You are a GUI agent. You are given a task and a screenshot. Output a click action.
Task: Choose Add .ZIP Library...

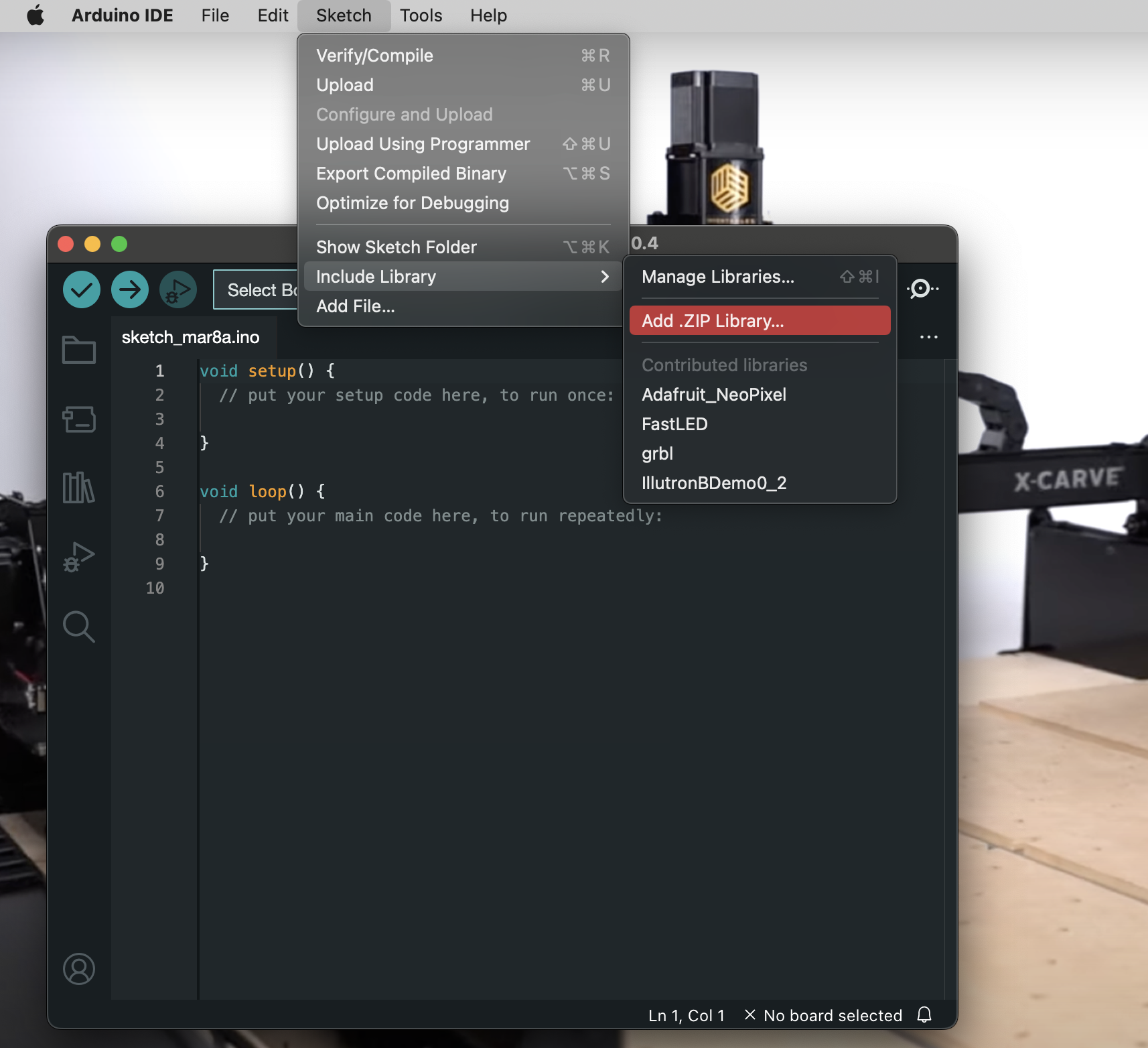pos(760,321)
